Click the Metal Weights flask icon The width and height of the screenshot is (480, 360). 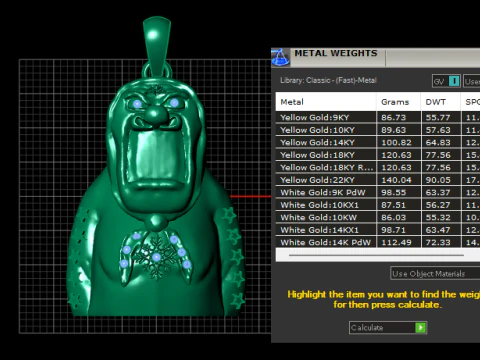click(x=280, y=57)
